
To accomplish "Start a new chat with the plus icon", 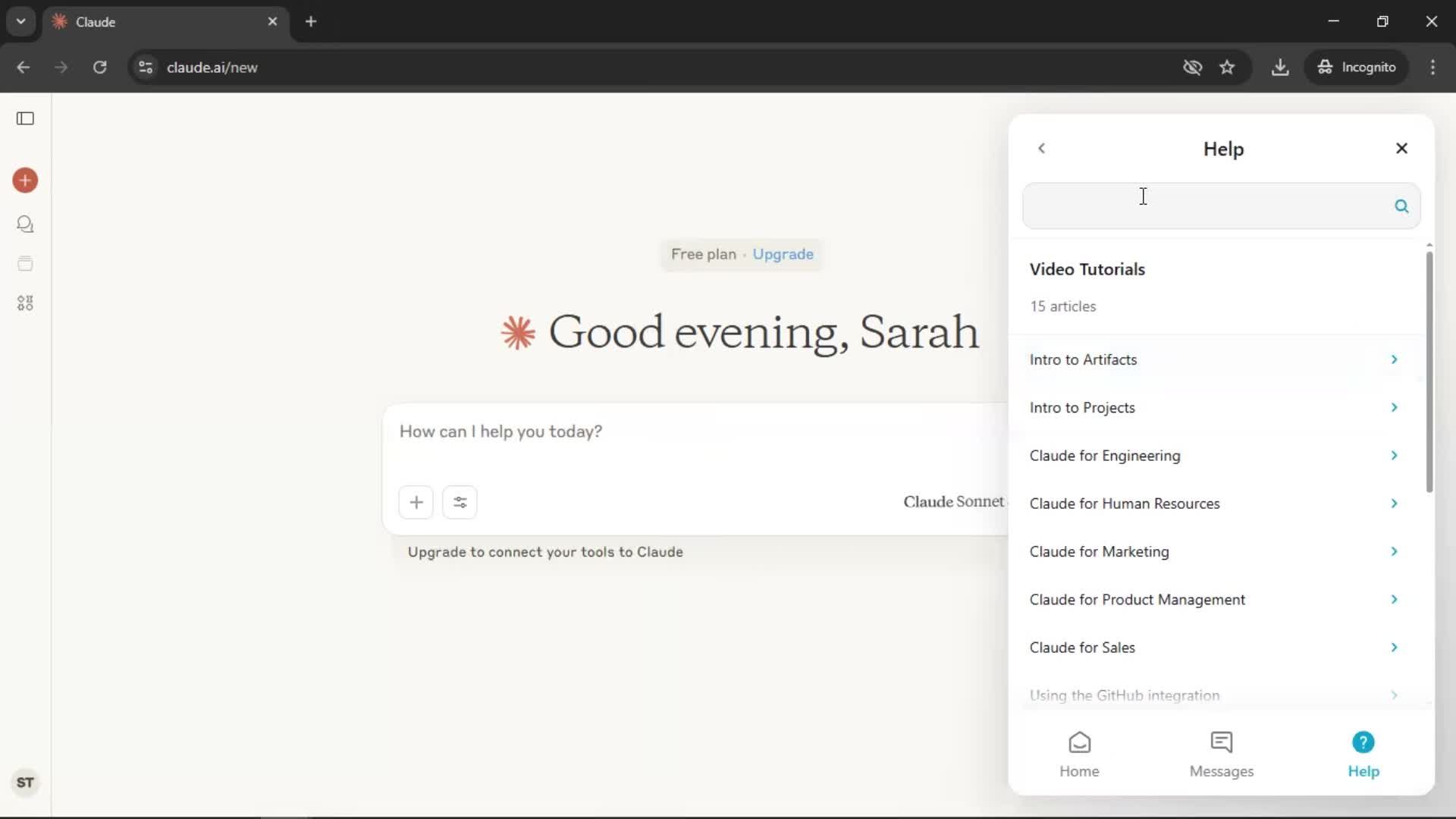I will pyautogui.click(x=25, y=180).
